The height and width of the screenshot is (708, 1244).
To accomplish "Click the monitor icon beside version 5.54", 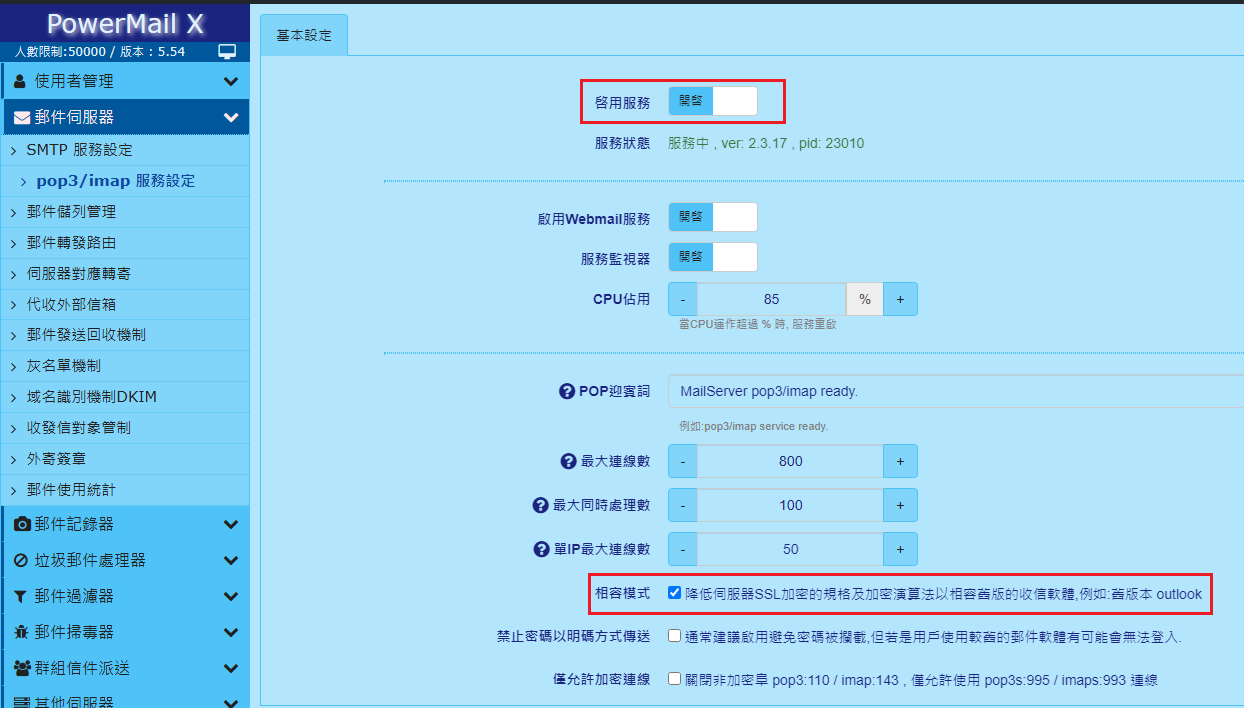I will 227,51.
